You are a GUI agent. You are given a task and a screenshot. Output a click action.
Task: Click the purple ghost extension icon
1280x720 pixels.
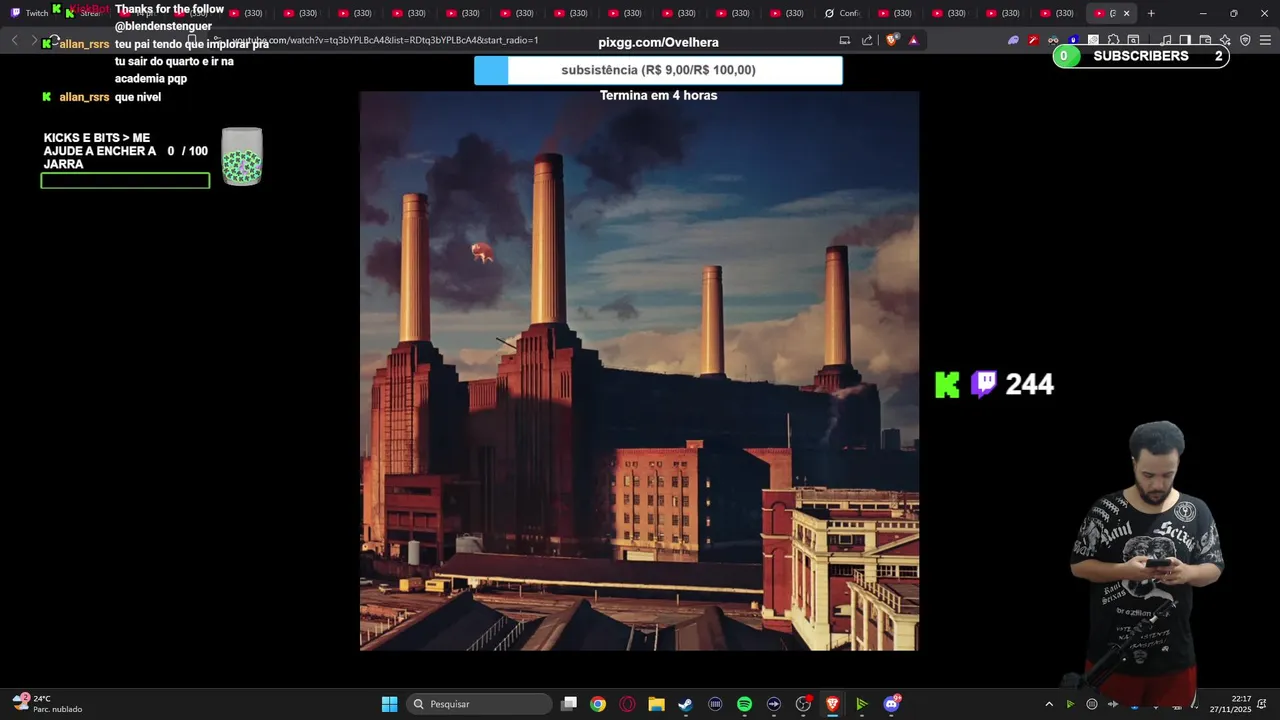(x=1013, y=40)
